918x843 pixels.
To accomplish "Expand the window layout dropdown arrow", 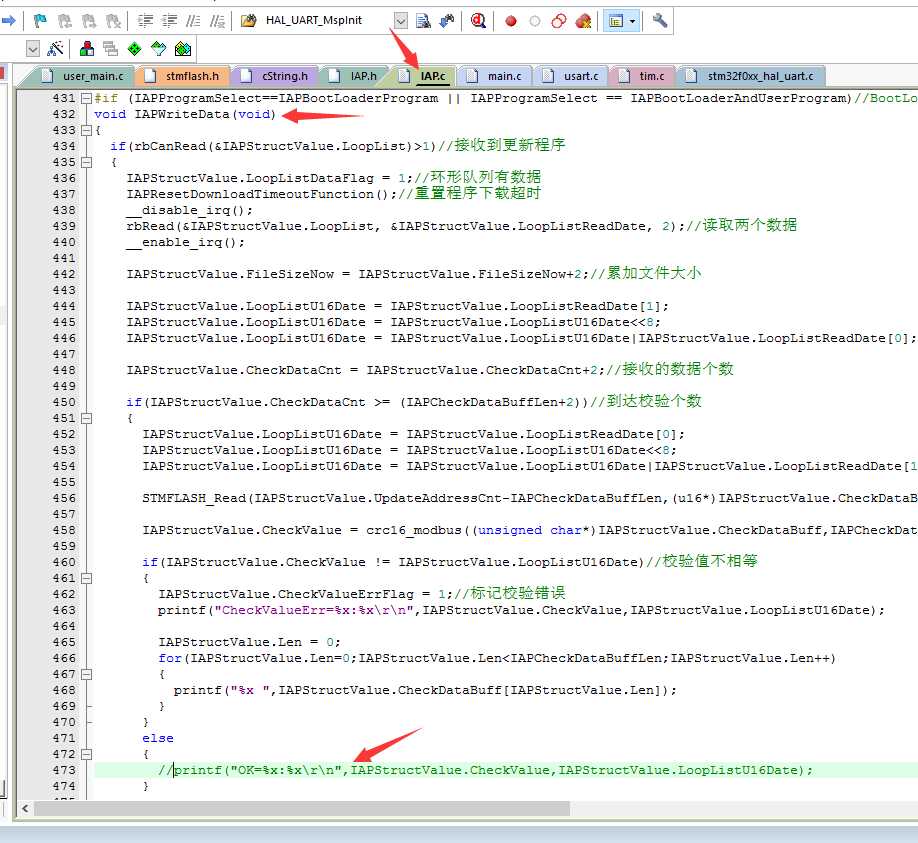I will tap(632, 22).
